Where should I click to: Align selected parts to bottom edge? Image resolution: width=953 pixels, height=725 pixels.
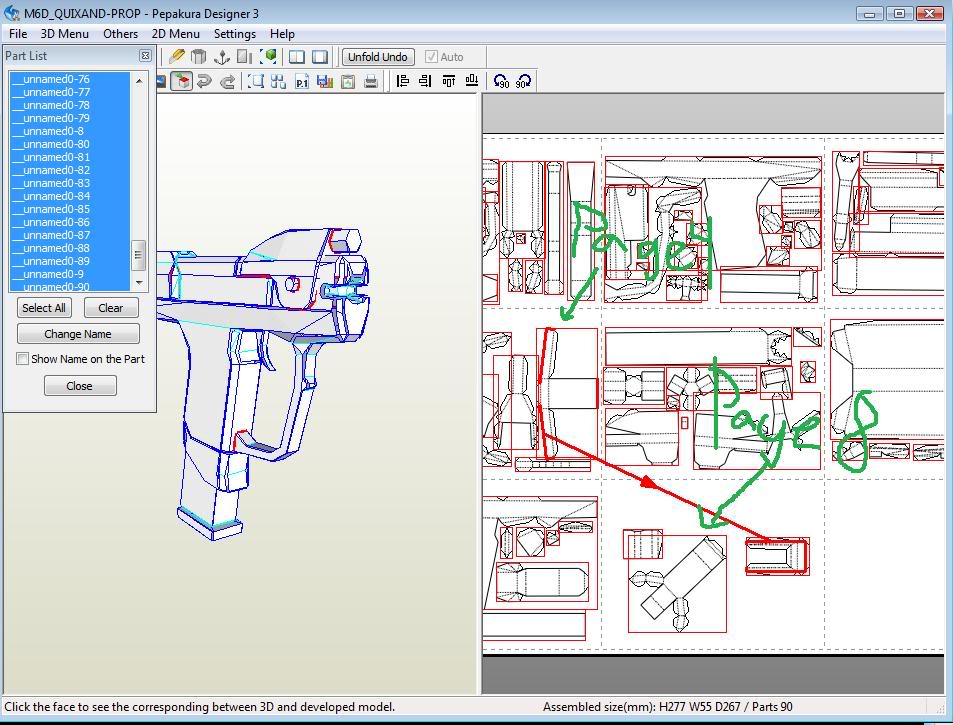coord(472,81)
